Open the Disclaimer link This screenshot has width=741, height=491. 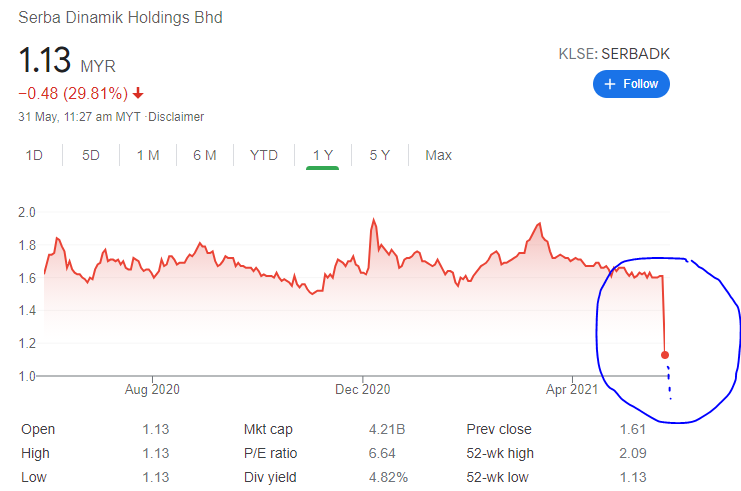point(176,117)
